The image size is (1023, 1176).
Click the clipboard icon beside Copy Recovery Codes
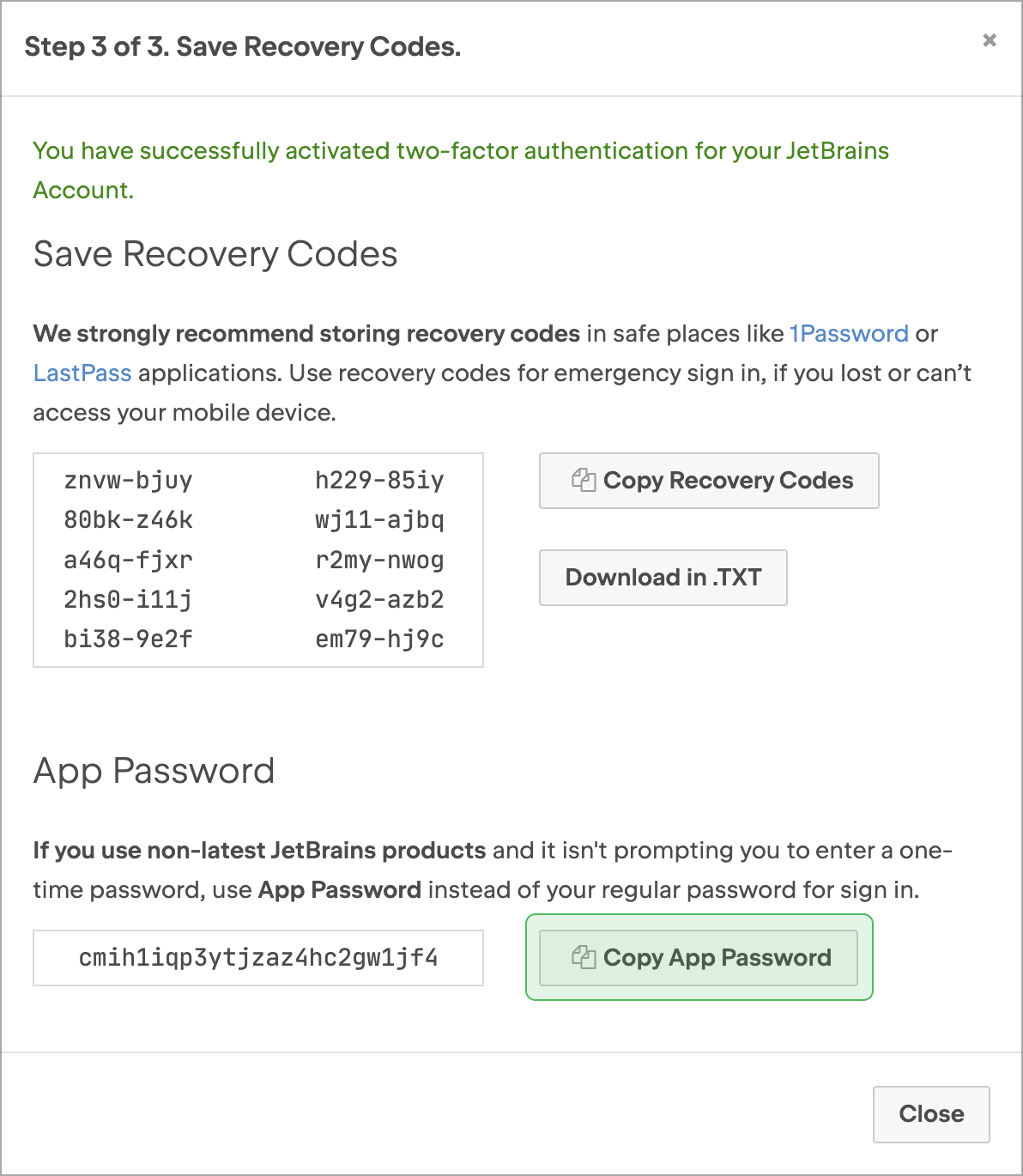point(584,480)
